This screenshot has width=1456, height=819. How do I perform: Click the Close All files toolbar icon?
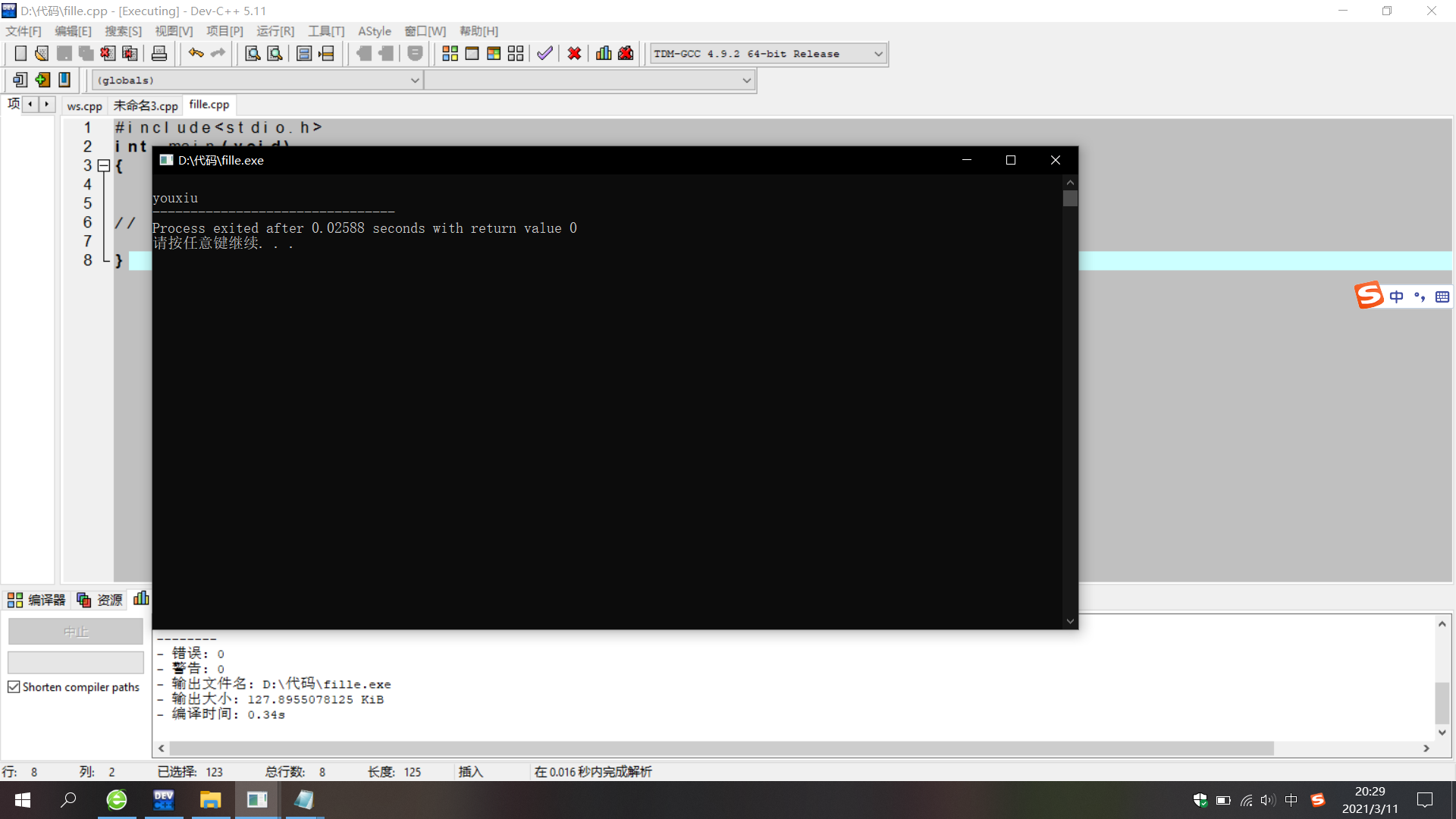[x=130, y=53]
